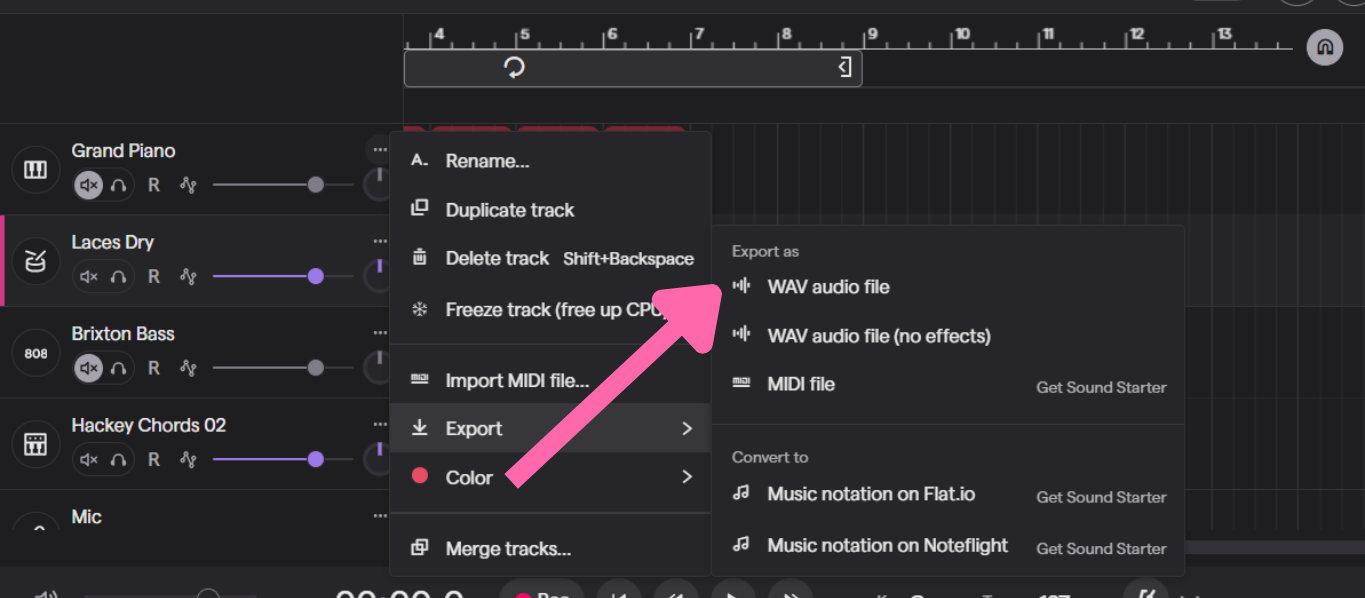The height and width of the screenshot is (598, 1365).
Task: Click the keyboard icon on Hackey Chords 02
Action: [x=35, y=444]
